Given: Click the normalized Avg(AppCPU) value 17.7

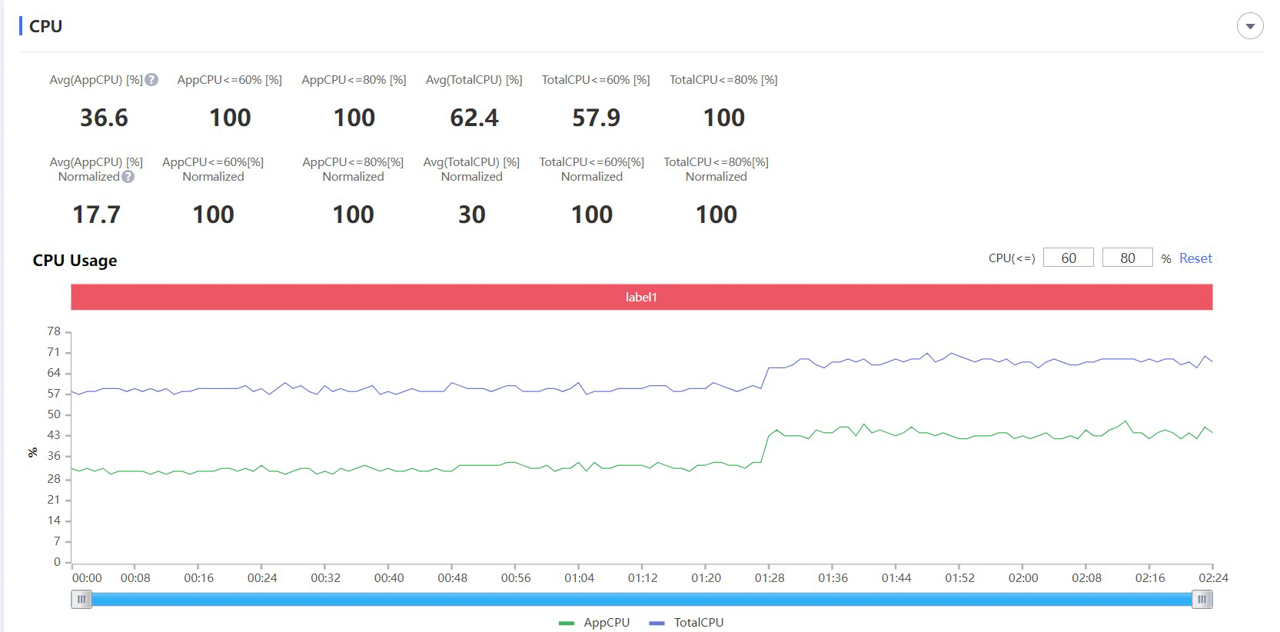Looking at the screenshot, I should (x=97, y=215).
